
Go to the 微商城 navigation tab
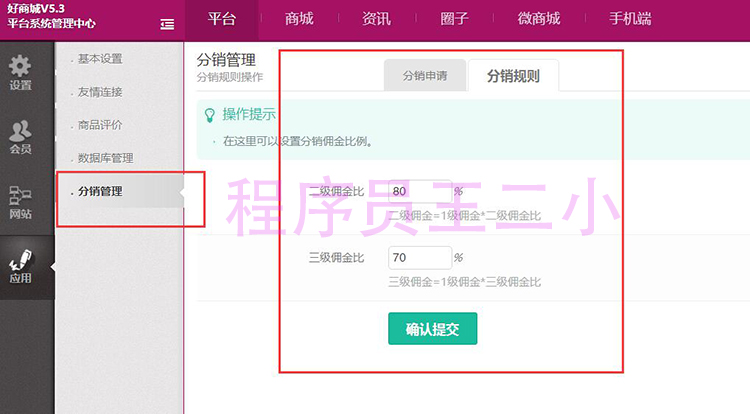tap(539, 19)
